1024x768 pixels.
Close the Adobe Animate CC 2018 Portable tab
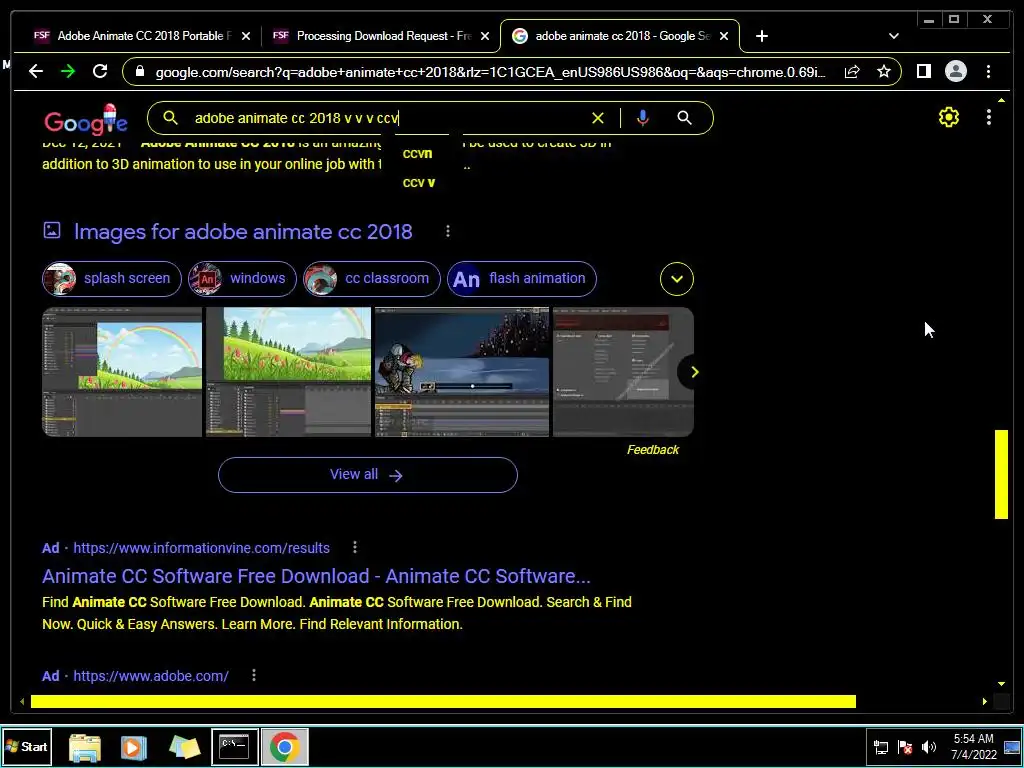246,36
